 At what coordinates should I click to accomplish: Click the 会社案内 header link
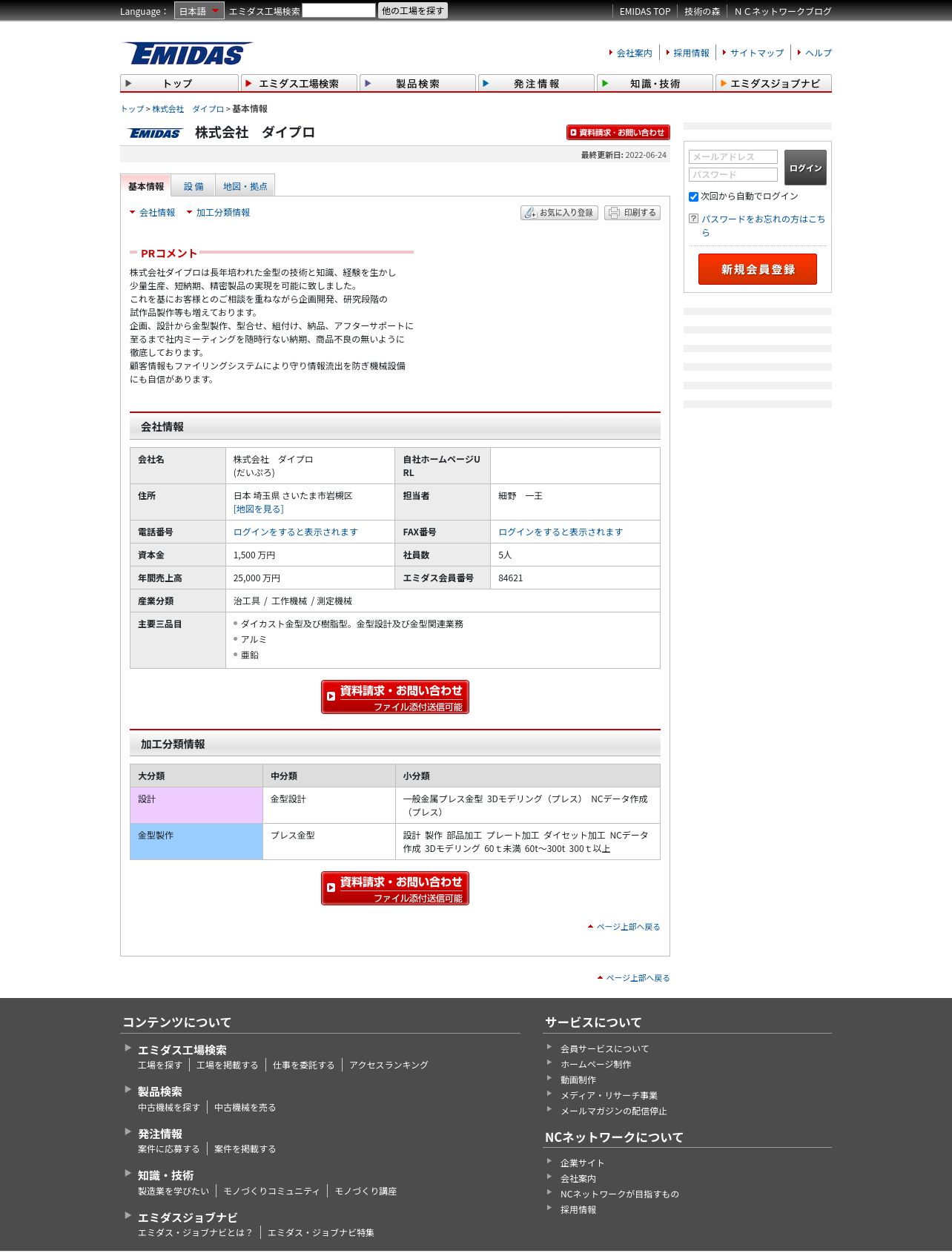(635, 53)
